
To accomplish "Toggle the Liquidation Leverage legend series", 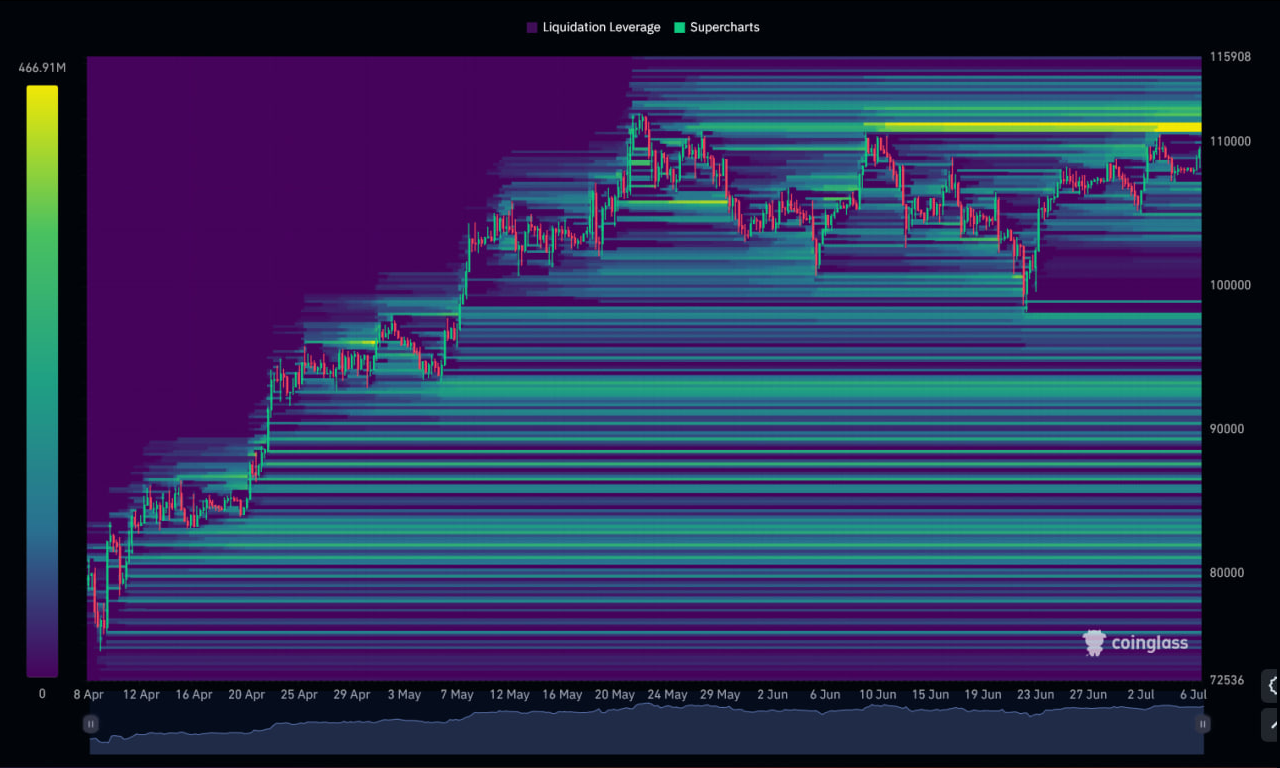I will 593,27.
